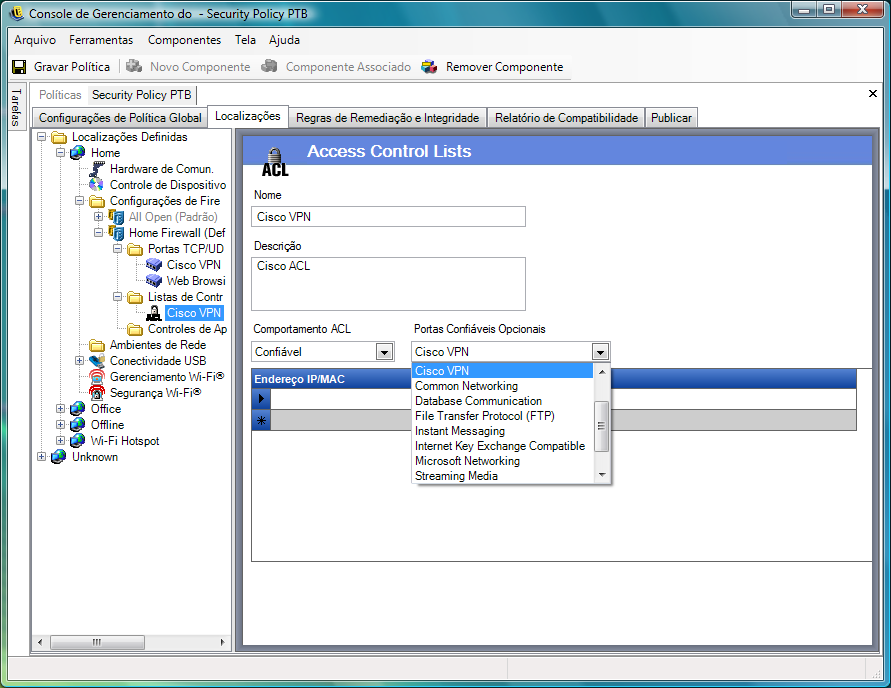Click the Gerenciamento Wi-Fi icon
This screenshot has height=688, width=891.
coord(97,377)
